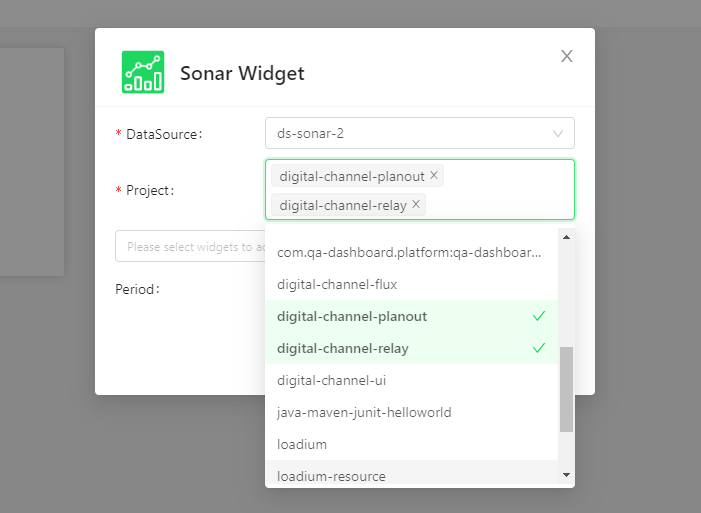
Task: Deselect digital-channel-relay in the dropdown list
Action: click(x=411, y=348)
